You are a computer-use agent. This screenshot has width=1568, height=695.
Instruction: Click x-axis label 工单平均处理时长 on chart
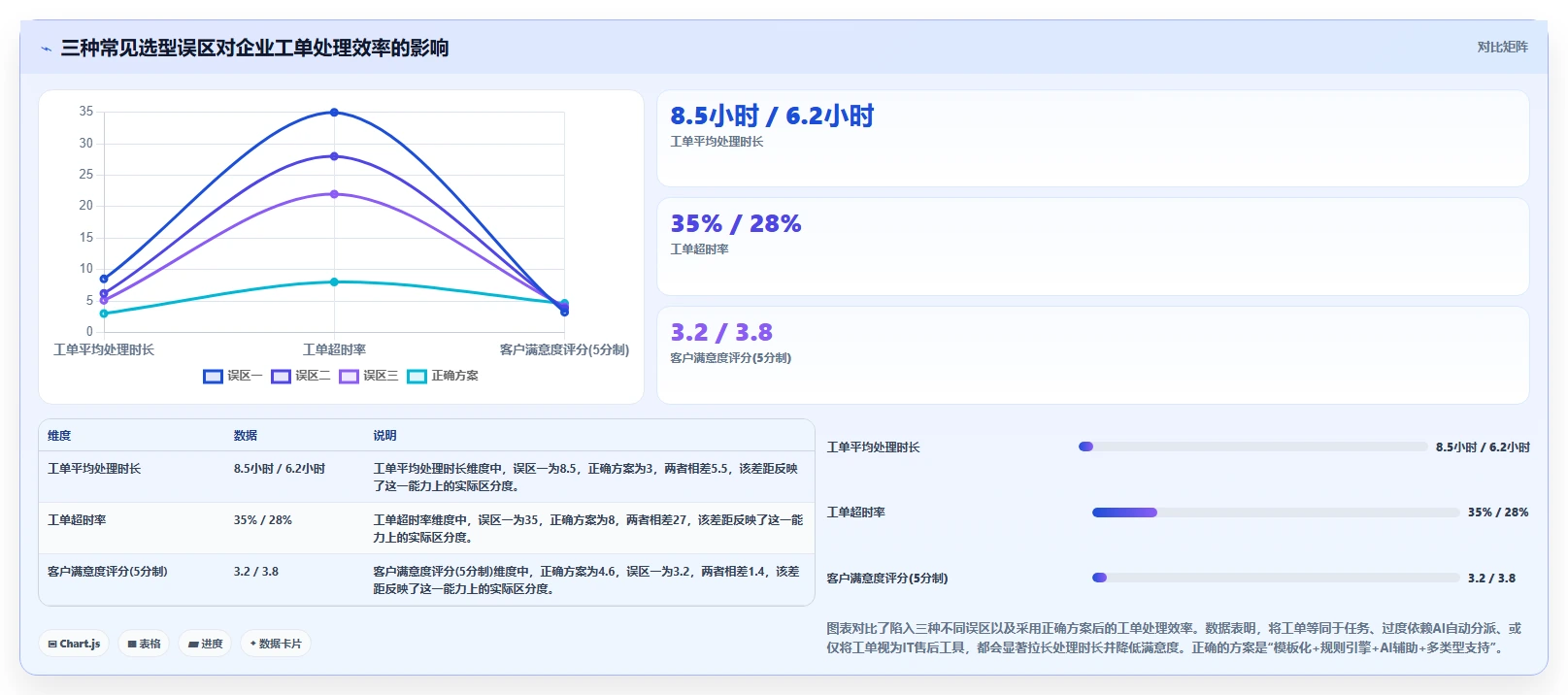(x=104, y=349)
